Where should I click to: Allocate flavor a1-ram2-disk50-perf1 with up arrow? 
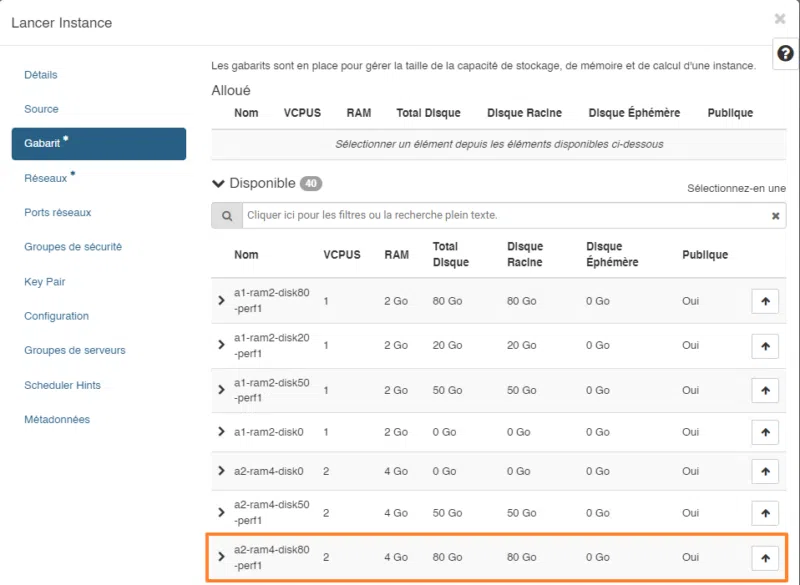pyautogui.click(x=764, y=390)
